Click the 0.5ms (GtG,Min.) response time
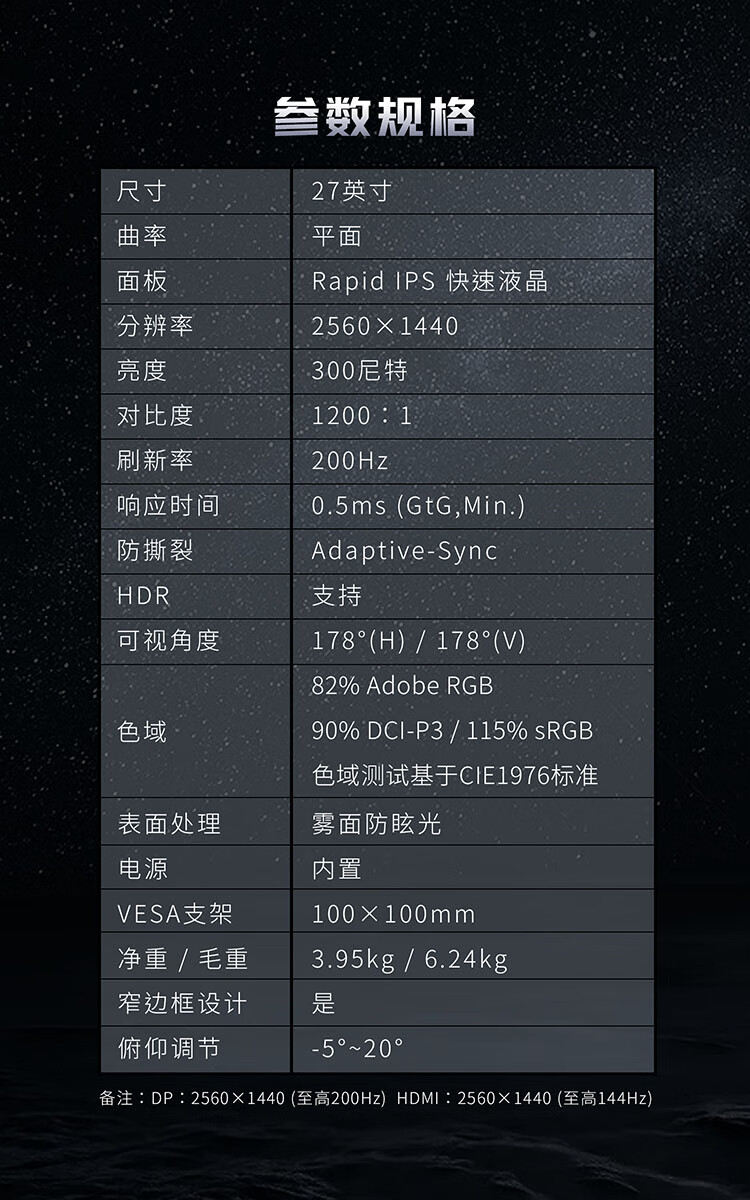The image size is (750, 1200). click(x=418, y=506)
